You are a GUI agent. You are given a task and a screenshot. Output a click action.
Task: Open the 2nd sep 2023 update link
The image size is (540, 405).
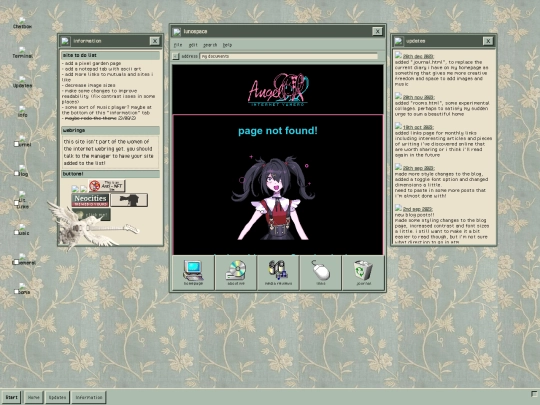[417, 209]
